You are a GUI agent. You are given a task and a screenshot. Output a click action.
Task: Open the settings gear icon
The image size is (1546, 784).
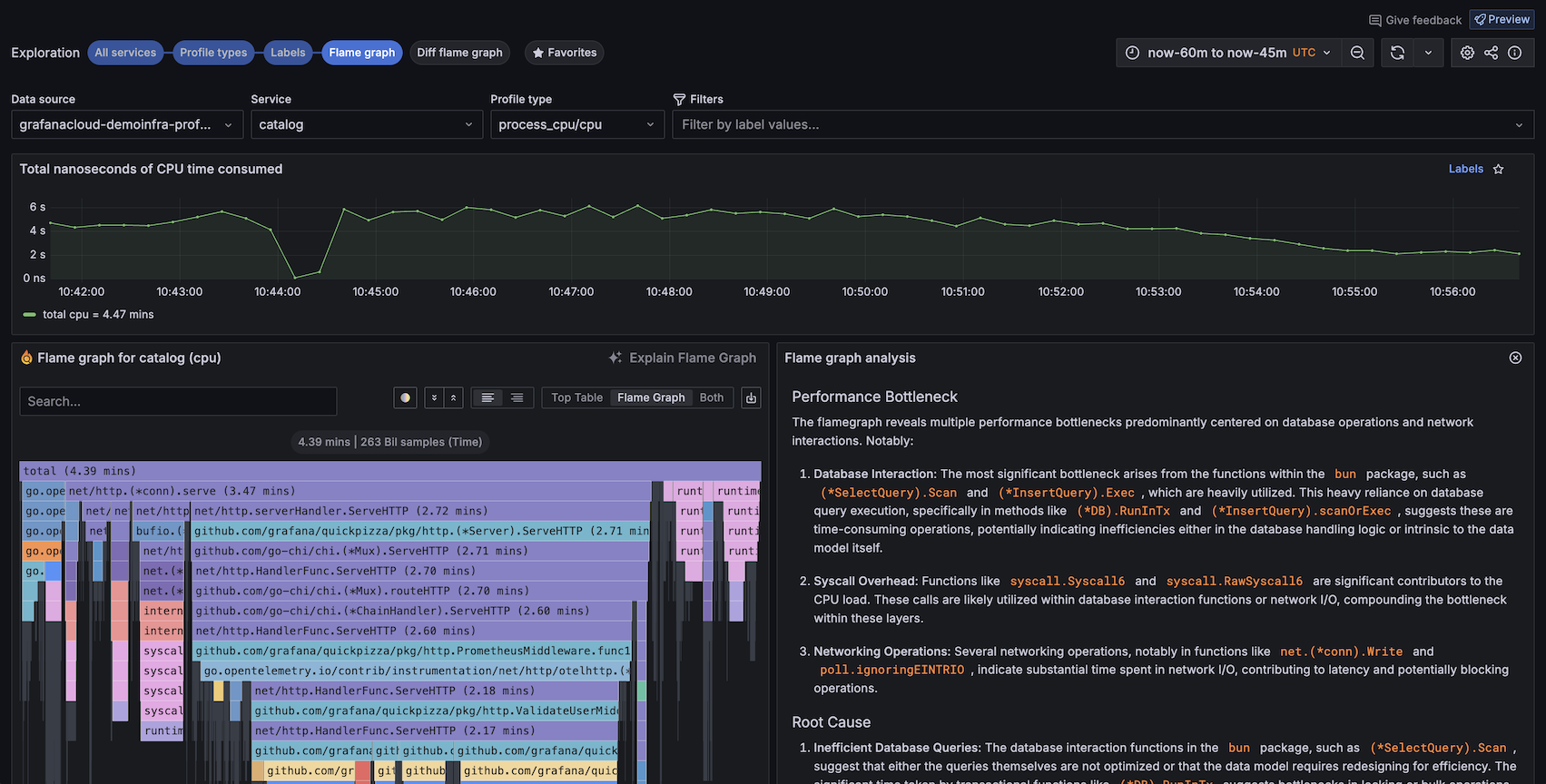click(1467, 53)
